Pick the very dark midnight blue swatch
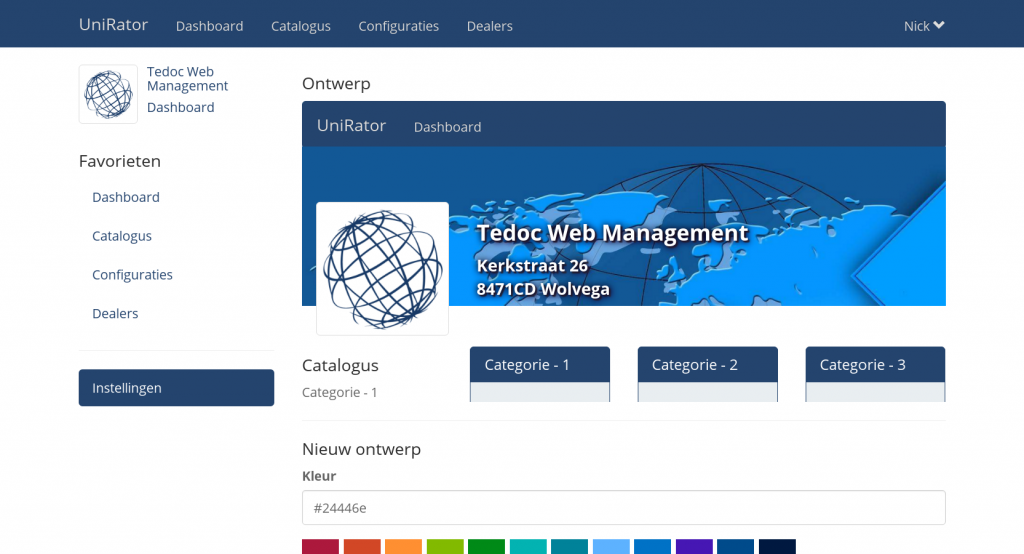Image resolution: width=1024 pixels, height=554 pixels. coord(777,546)
